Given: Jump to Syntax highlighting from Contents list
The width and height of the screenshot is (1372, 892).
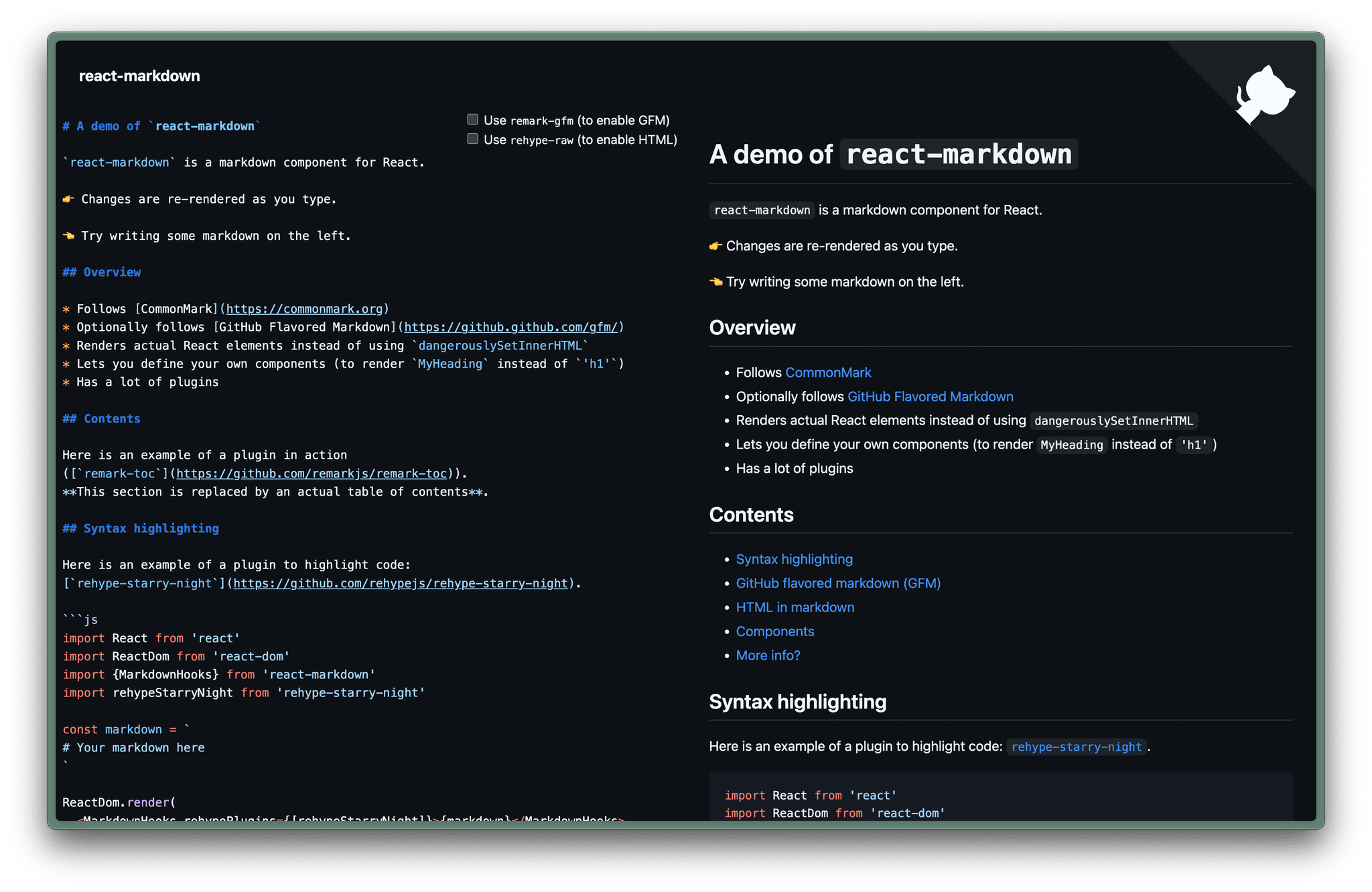Looking at the screenshot, I should click(794, 559).
